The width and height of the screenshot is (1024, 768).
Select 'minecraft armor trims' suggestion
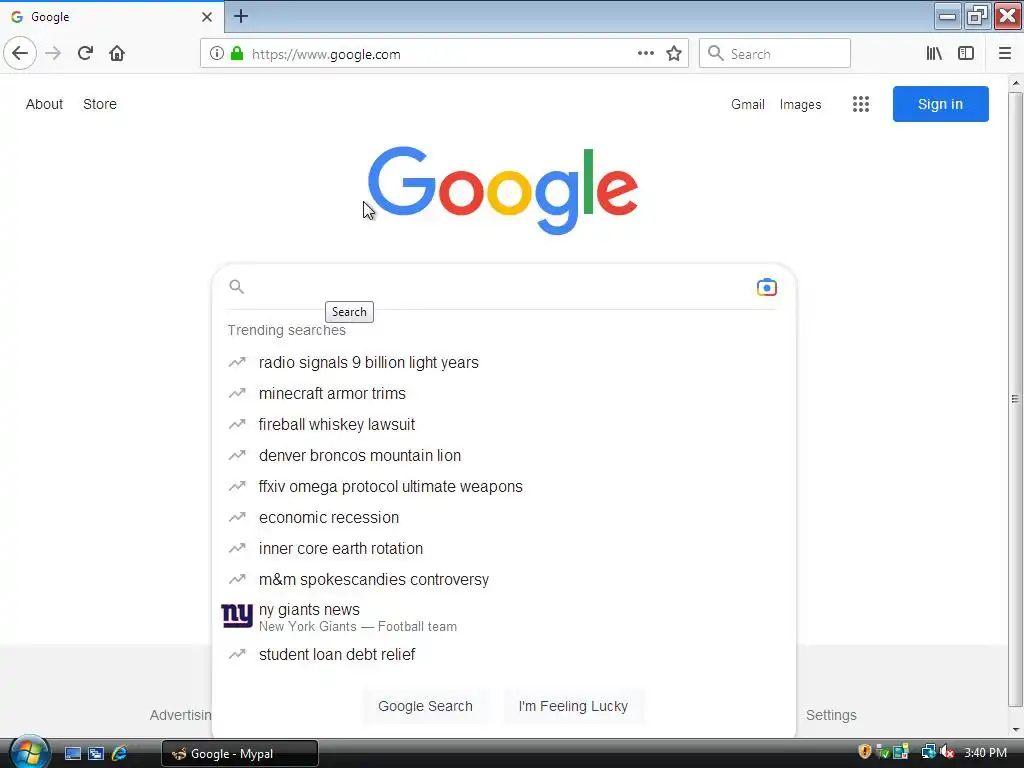pos(503,393)
